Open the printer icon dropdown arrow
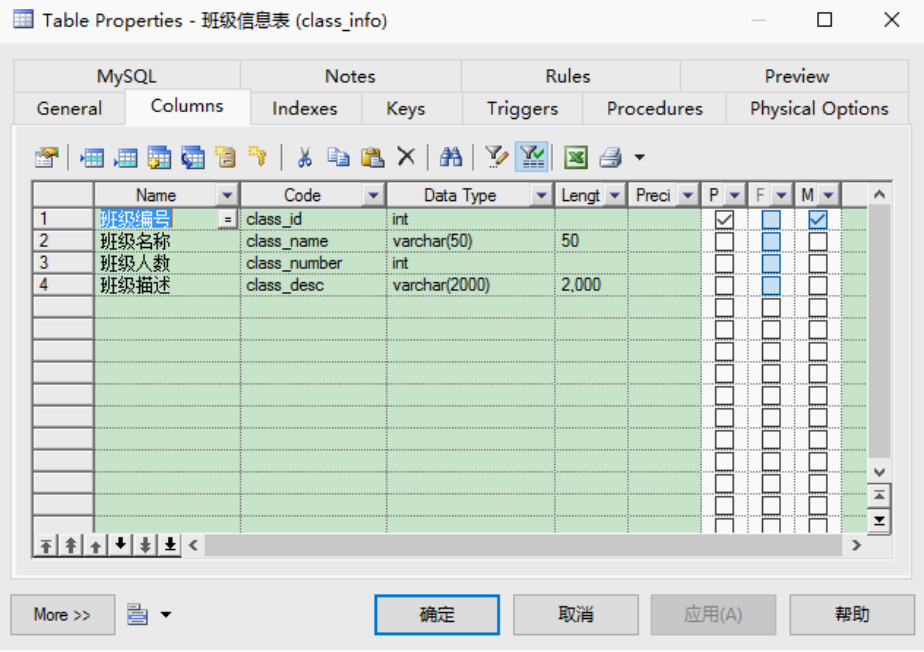The width and height of the screenshot is (924, 652). tap(639, 157)
